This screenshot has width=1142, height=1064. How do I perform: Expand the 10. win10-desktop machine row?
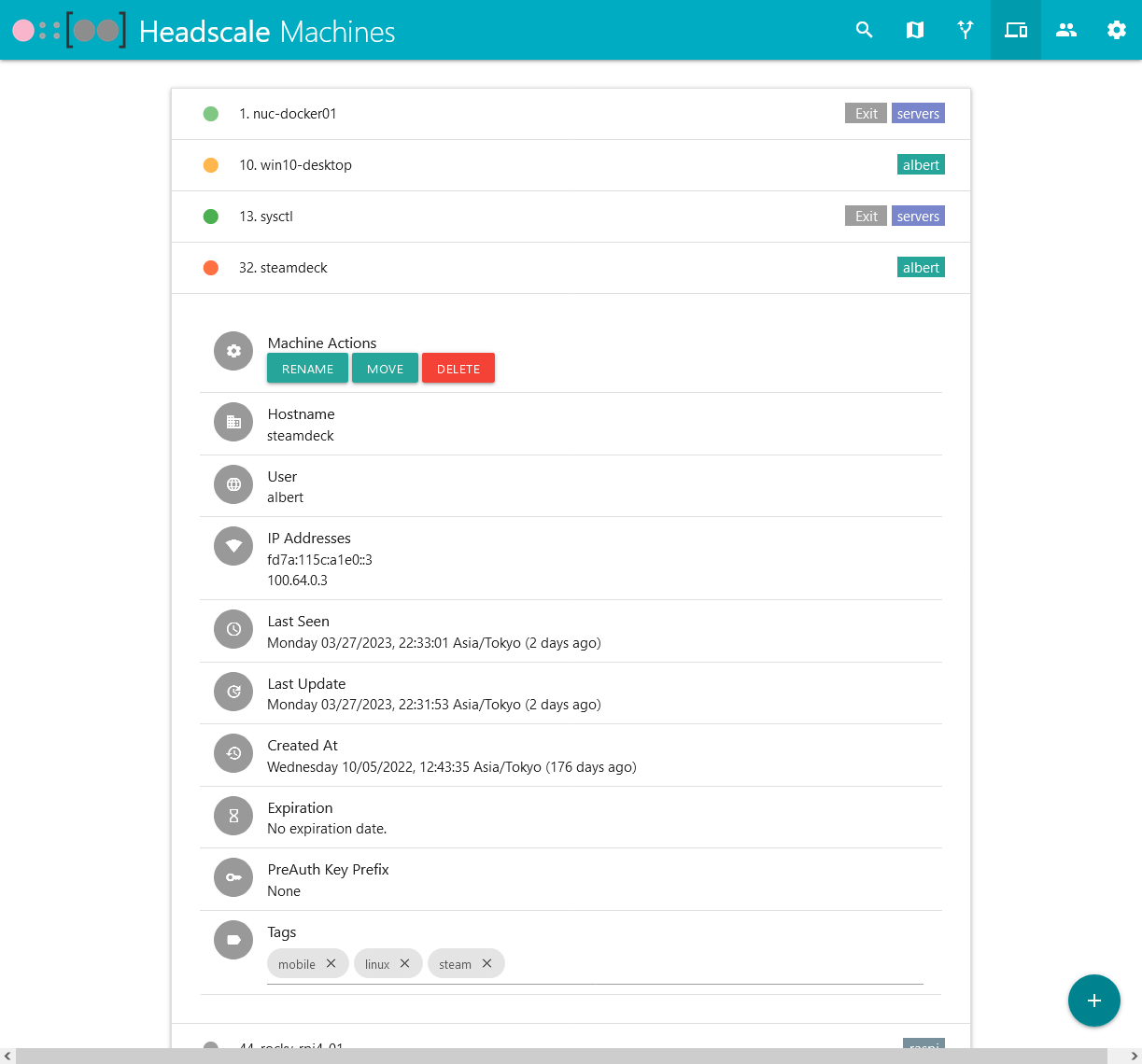click(x=571, y=165)
